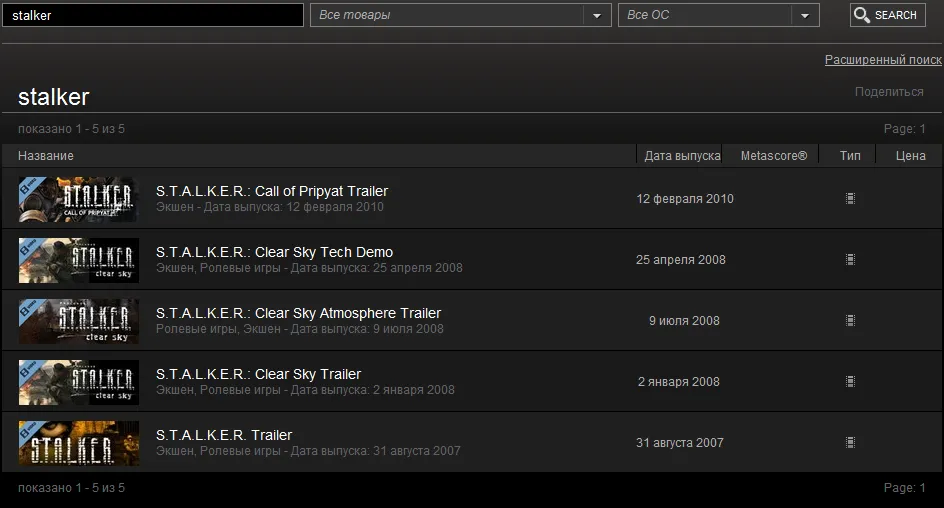
Task: Click the magnifier SEARCH button
Action: (887, 15)
